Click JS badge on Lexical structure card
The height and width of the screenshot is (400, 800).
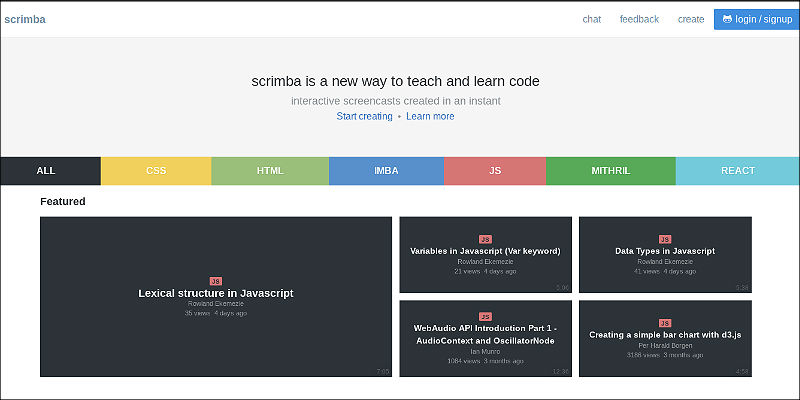[216, 281]
